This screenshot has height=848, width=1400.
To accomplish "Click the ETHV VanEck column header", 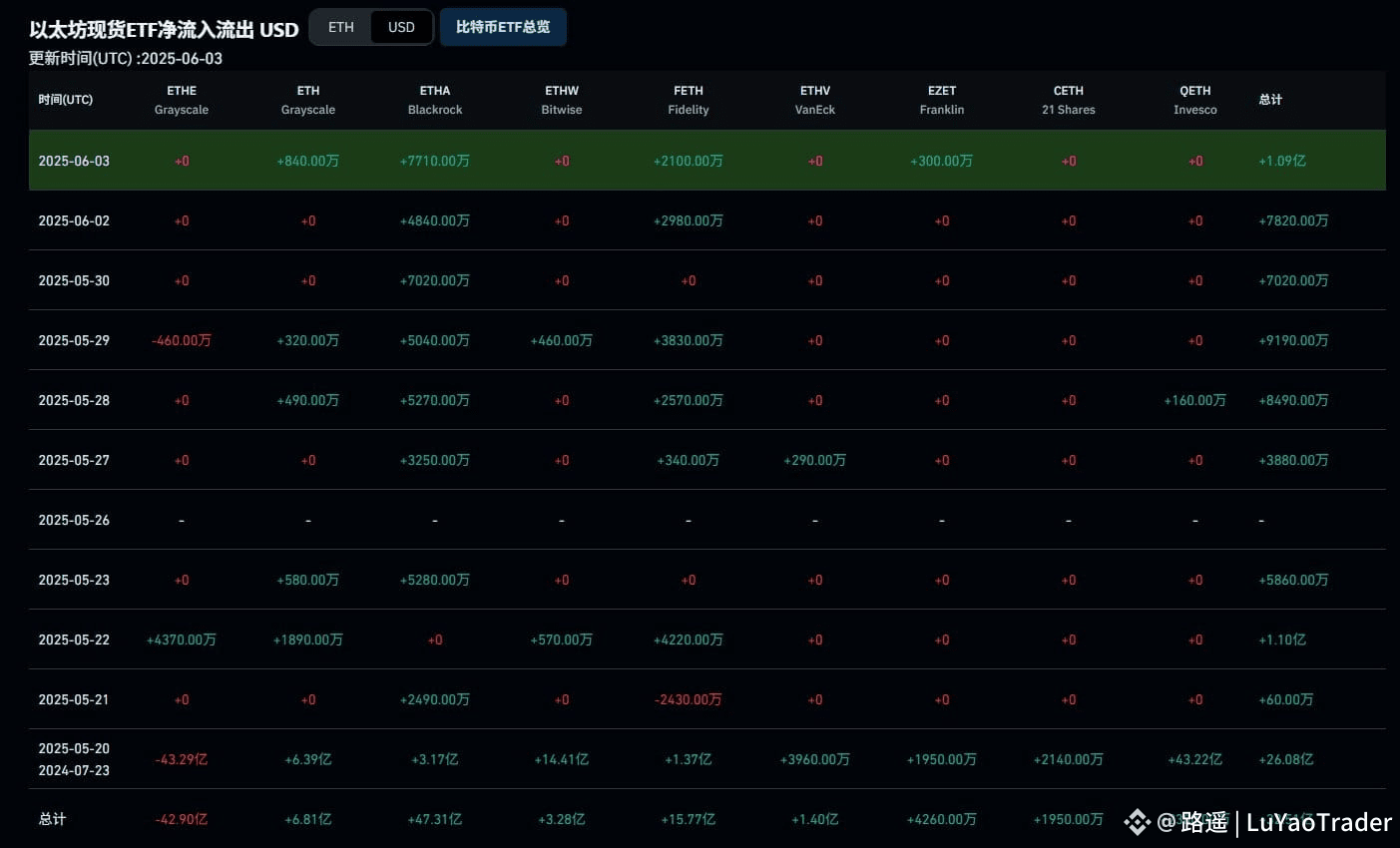I will click(x=815, y=100).
